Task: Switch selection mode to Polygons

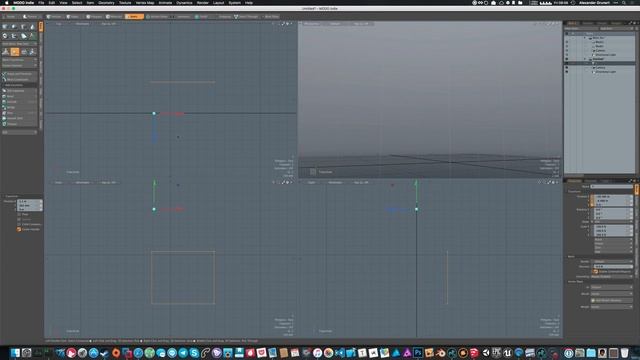Action: point(94,17)
